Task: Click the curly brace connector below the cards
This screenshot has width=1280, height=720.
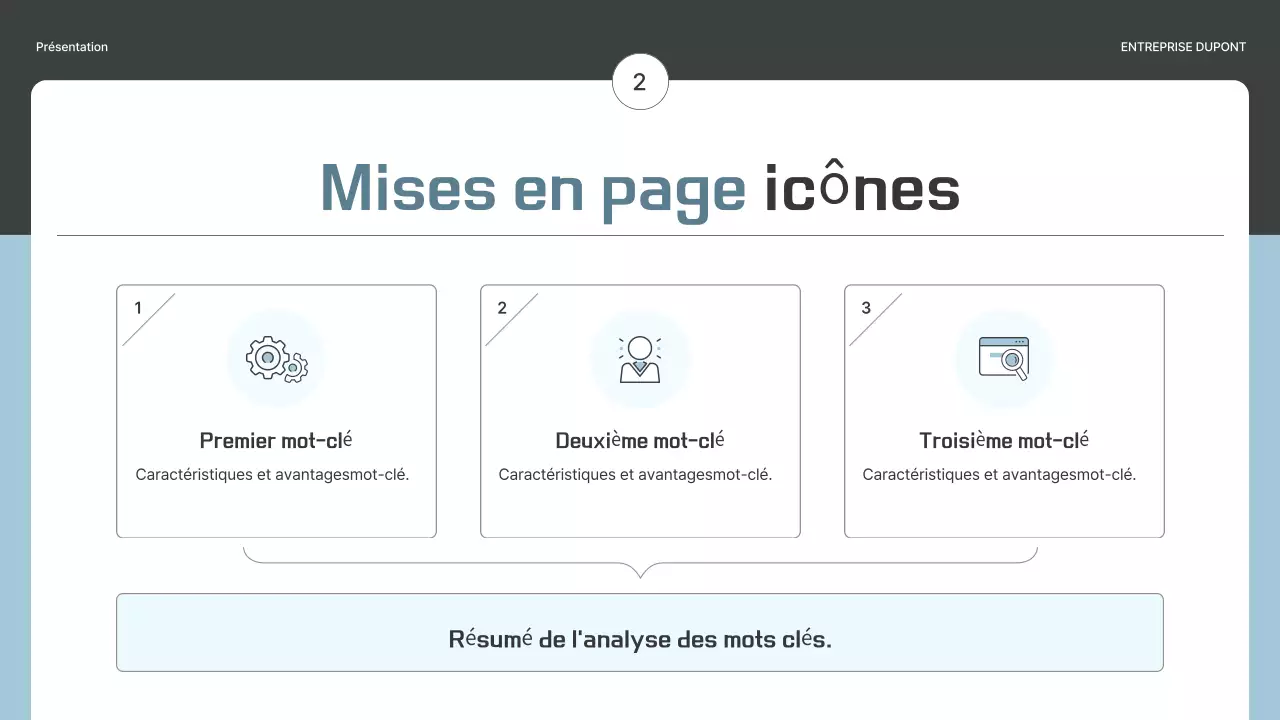Action: pos(640,565)
